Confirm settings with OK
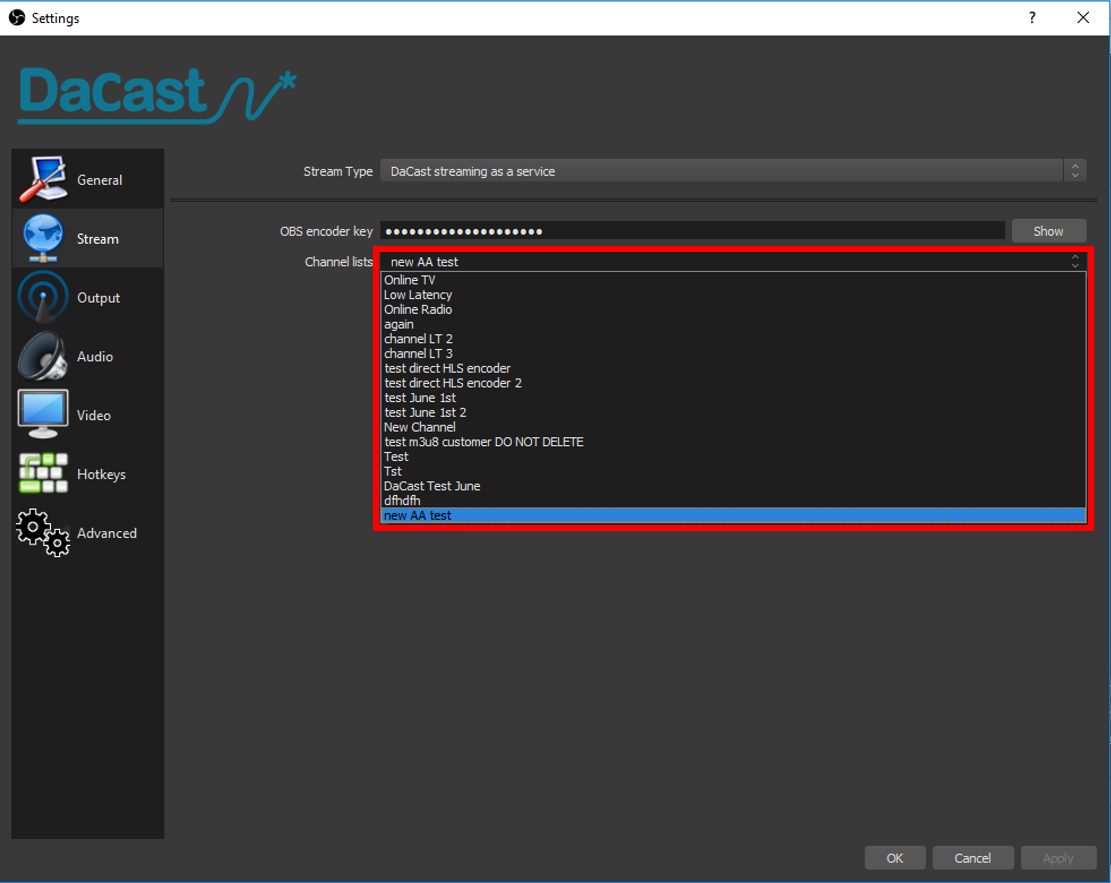Screen dimensions: 1111x883 click(895, 857)
